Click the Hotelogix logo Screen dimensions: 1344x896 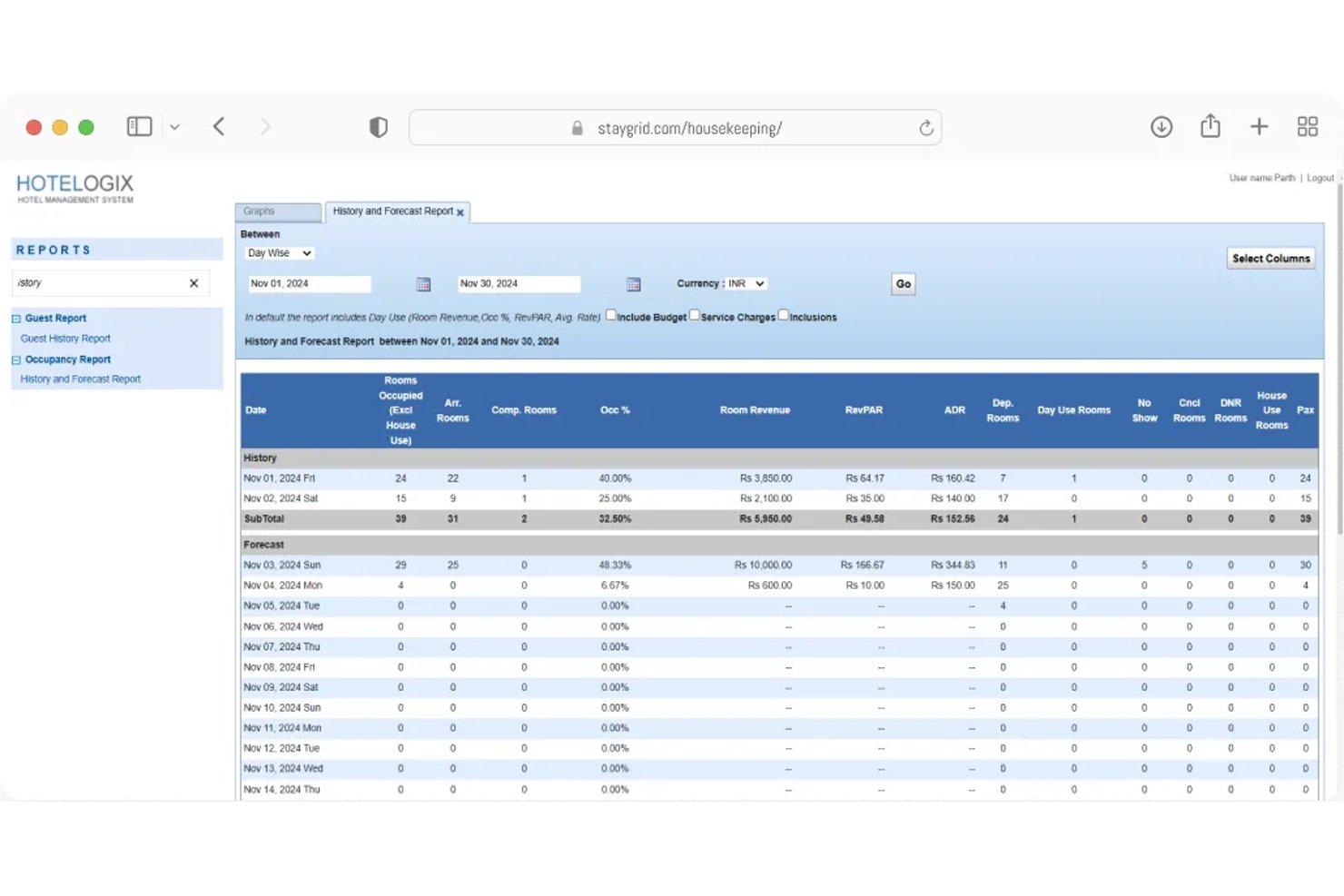click(74, 188)
